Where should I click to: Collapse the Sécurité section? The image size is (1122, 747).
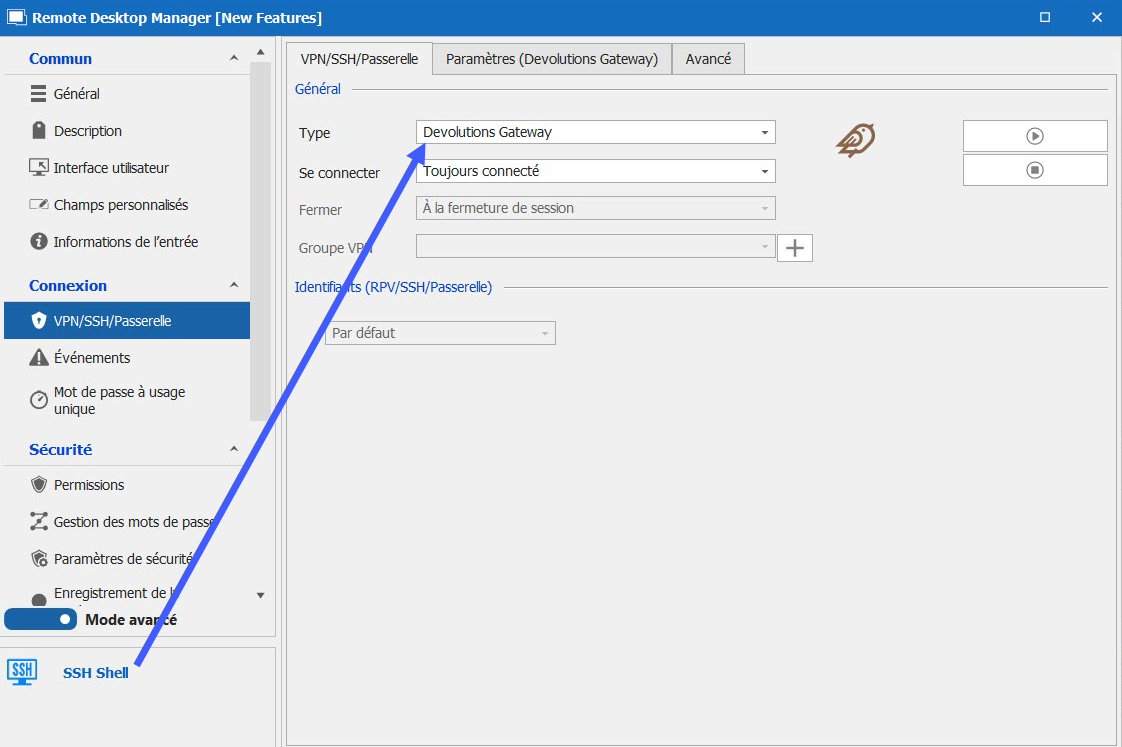click(x=234, y=450)
